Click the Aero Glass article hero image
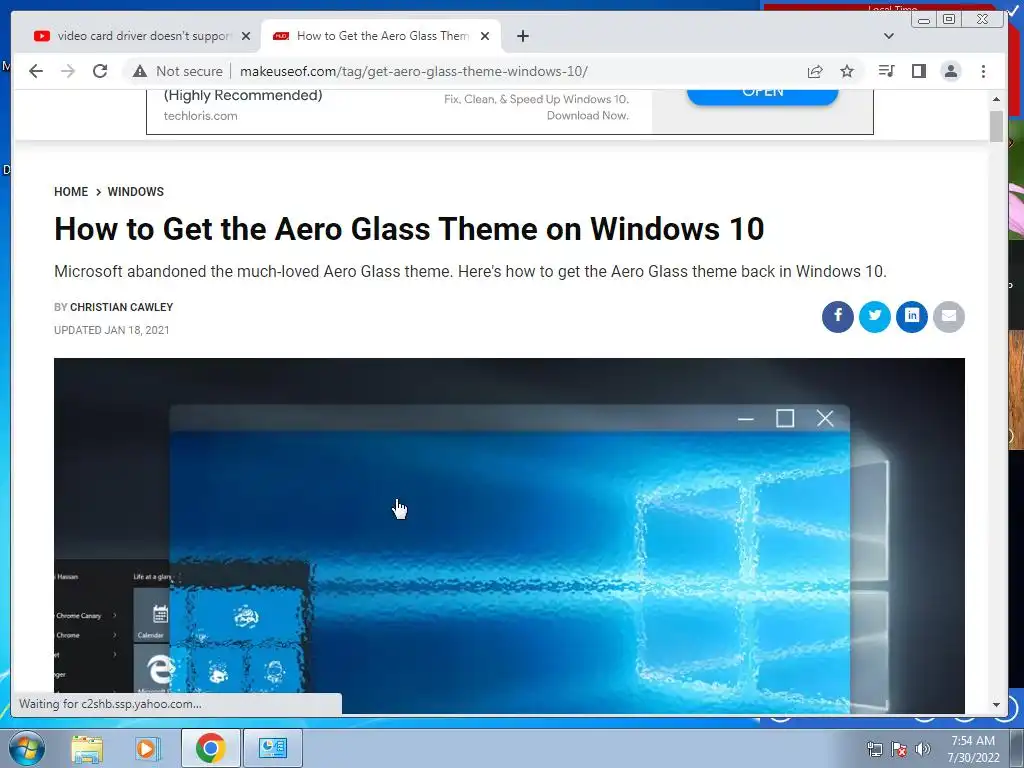1024x768 pixels. click(x=509, y=536)
